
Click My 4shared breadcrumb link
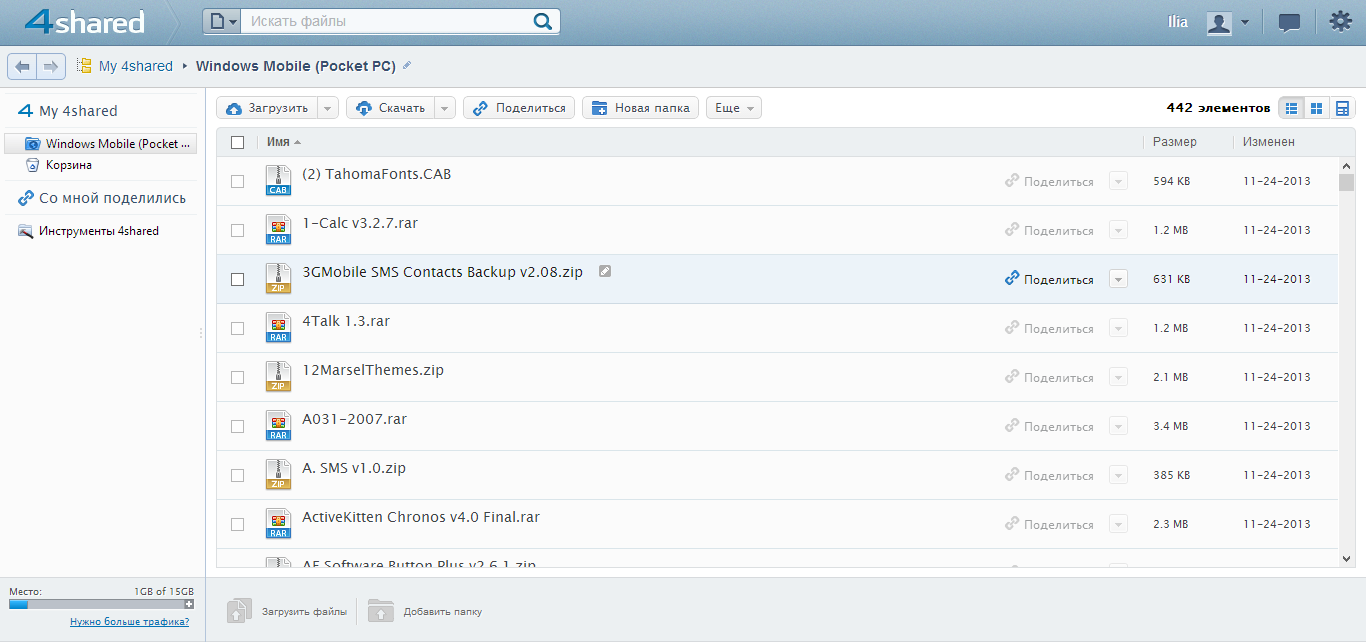click(136, 66)
